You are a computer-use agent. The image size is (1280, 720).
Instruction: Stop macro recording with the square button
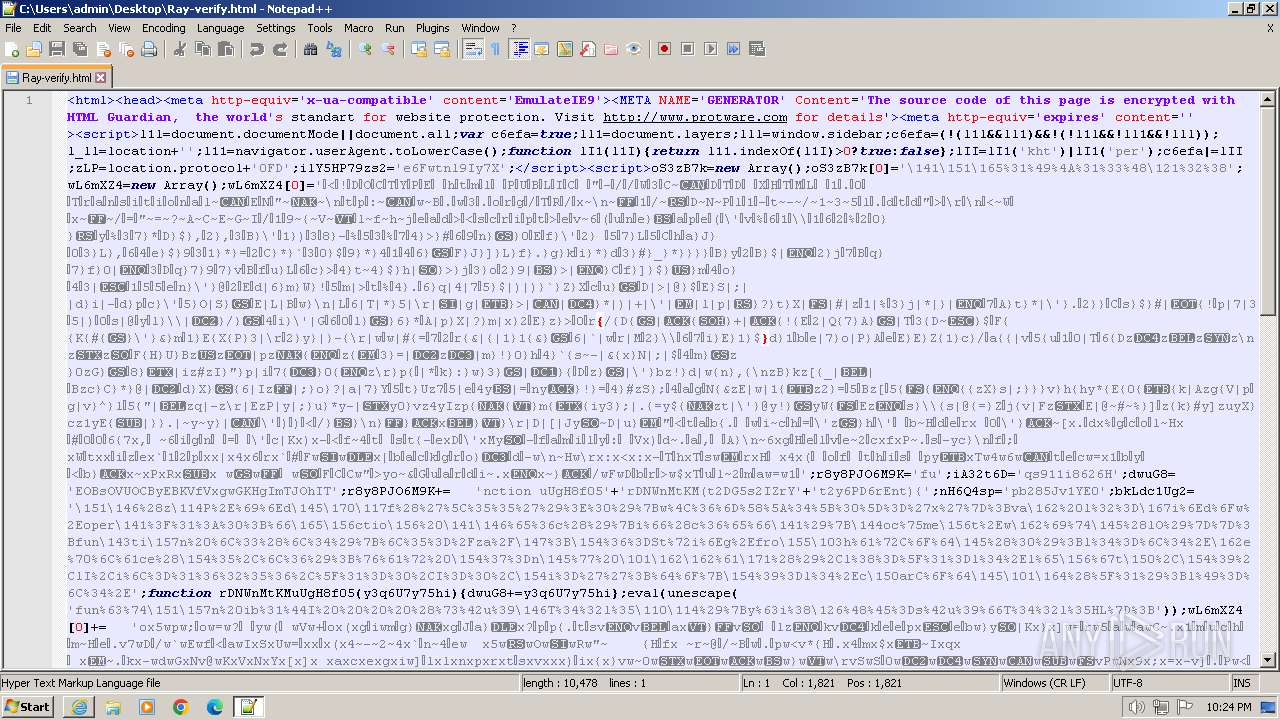click(688, 49)
